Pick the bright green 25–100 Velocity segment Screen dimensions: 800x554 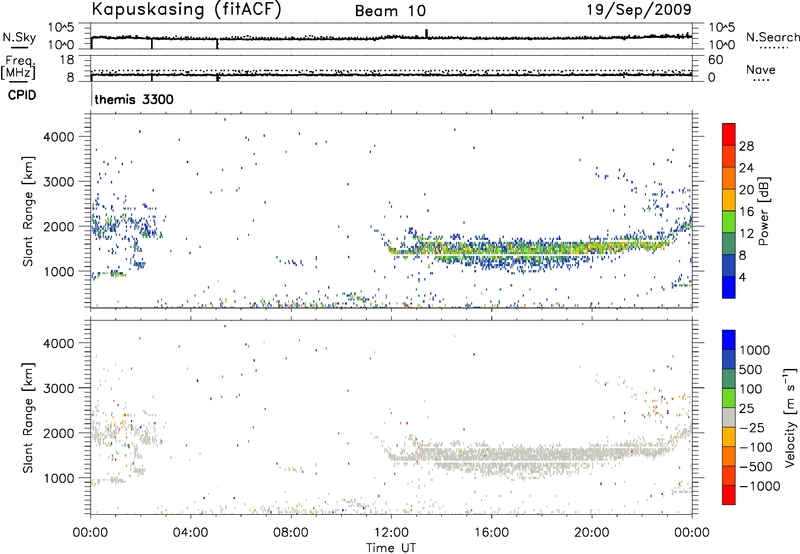pos(729,398)
